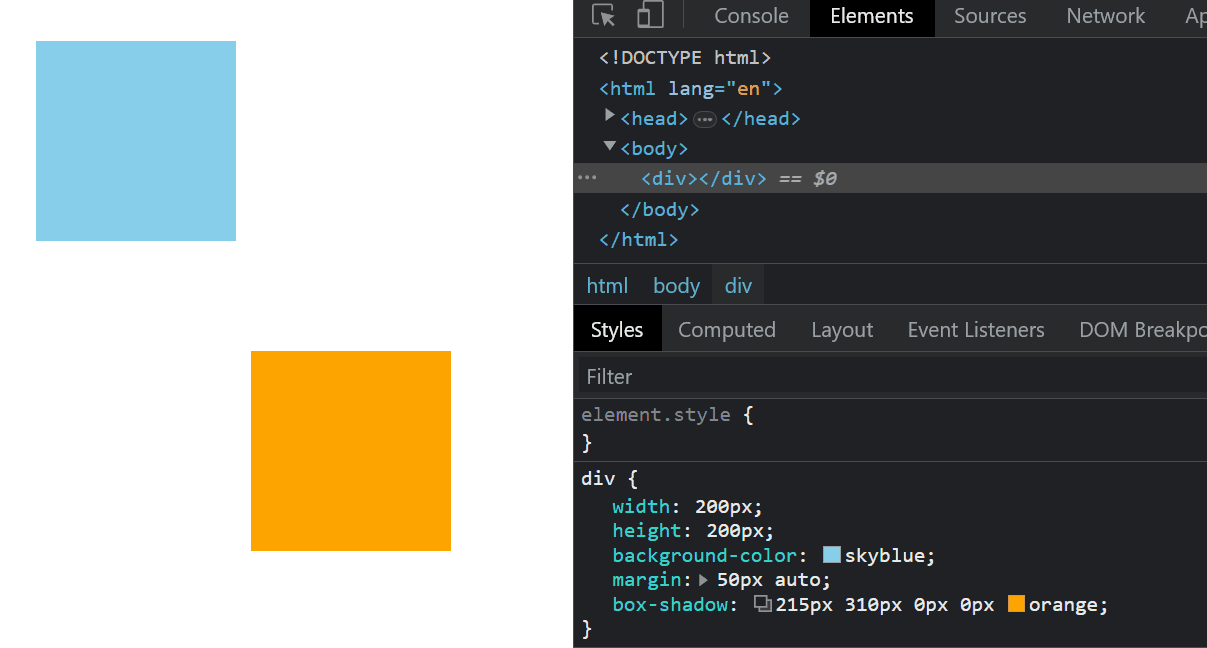Image resolution: width=1207 pixels, height=648 pixels.
Task: Expand the margin shorthand property
Action: [x=703, y=579]
